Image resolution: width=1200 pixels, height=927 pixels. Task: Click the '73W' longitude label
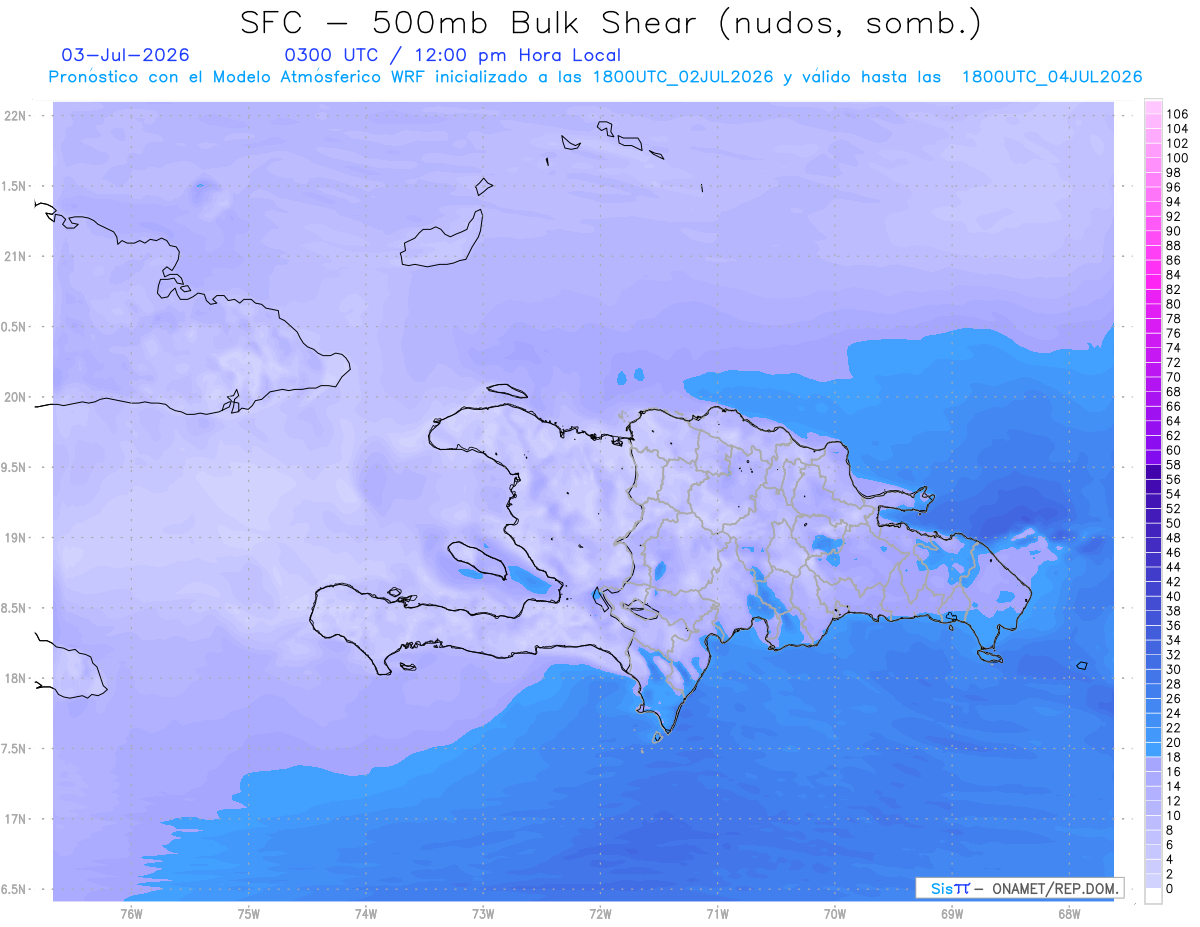click(483, 914)
